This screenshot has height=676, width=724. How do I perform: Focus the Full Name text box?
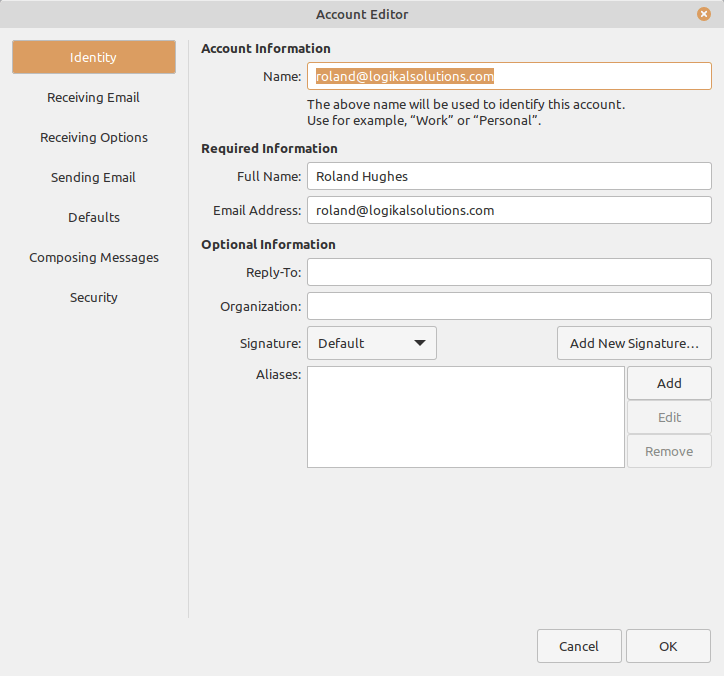509,176
